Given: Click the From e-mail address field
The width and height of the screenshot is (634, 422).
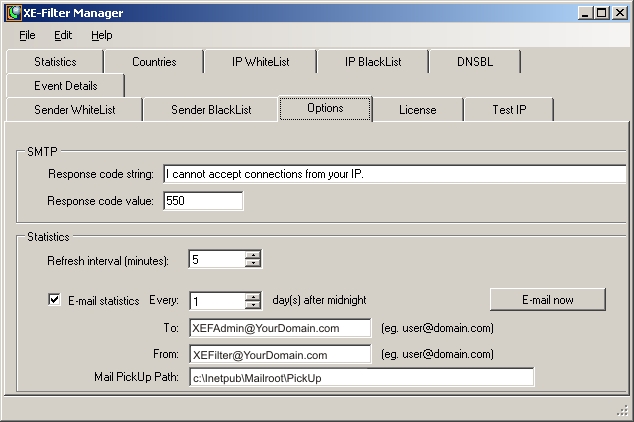Looking at the screenshot, I should point(280,354).
